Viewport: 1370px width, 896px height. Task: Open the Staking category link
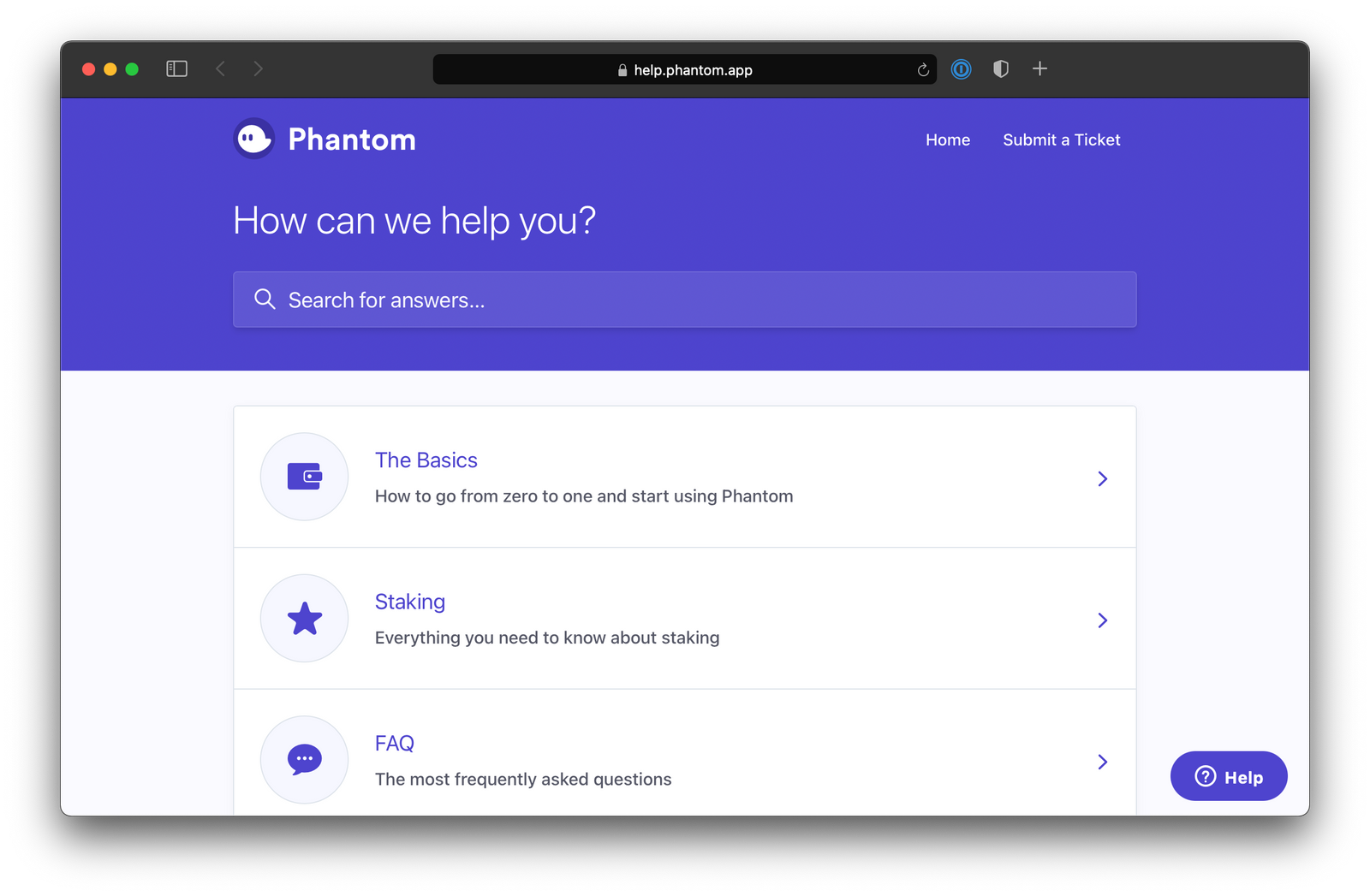pyautogui.click(x=409, y=602)
